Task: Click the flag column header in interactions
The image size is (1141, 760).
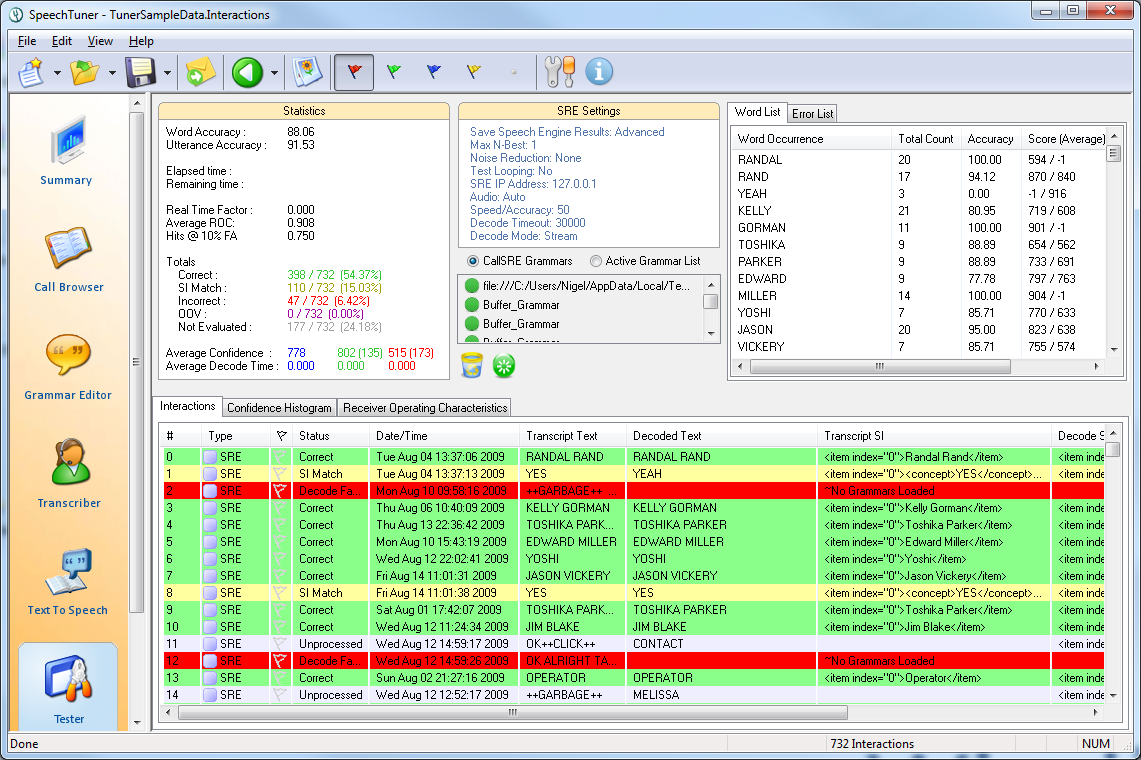Action: [x=281, y=436]
